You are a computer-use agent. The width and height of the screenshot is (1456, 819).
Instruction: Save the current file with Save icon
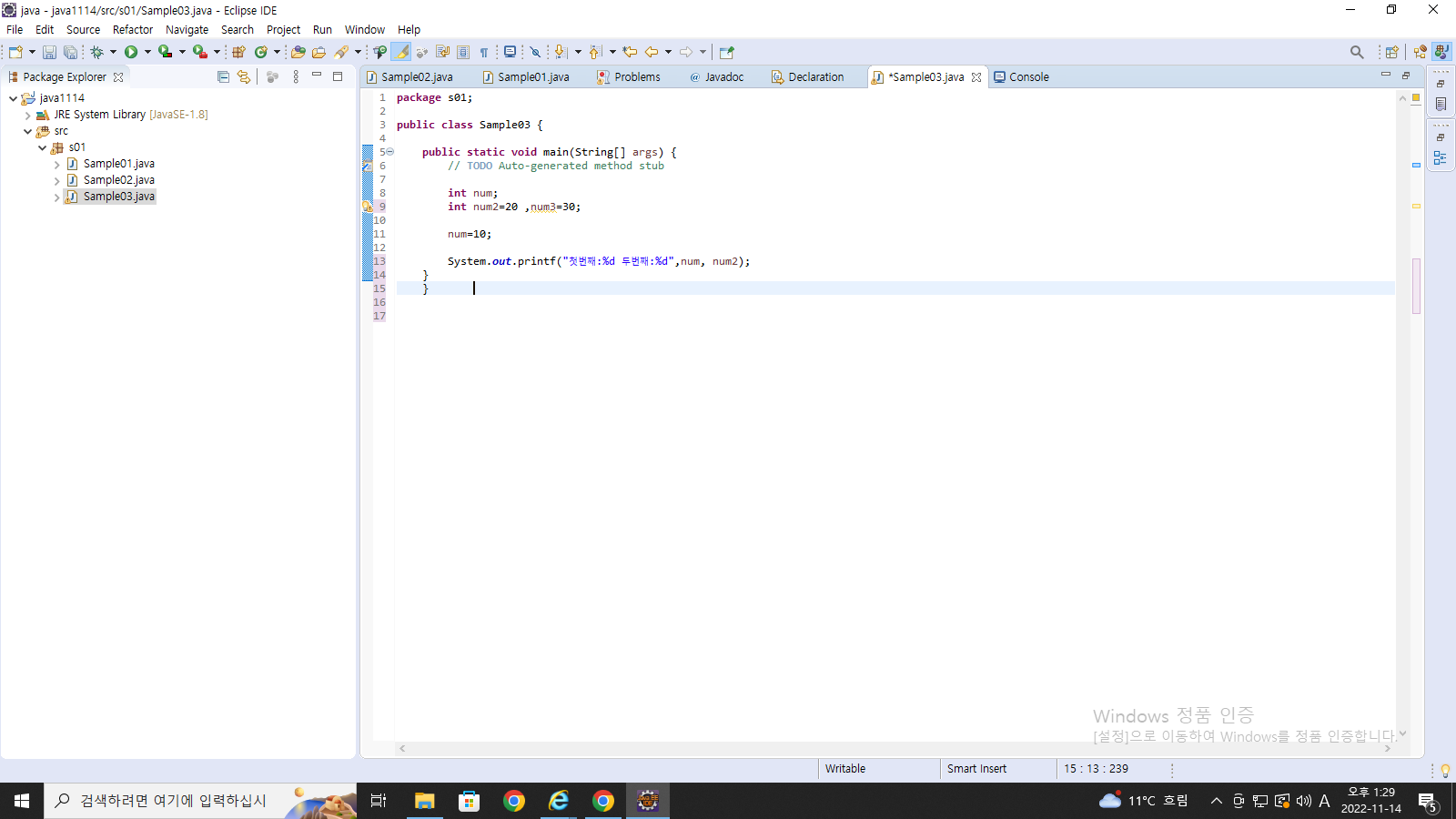click(49, 52)
